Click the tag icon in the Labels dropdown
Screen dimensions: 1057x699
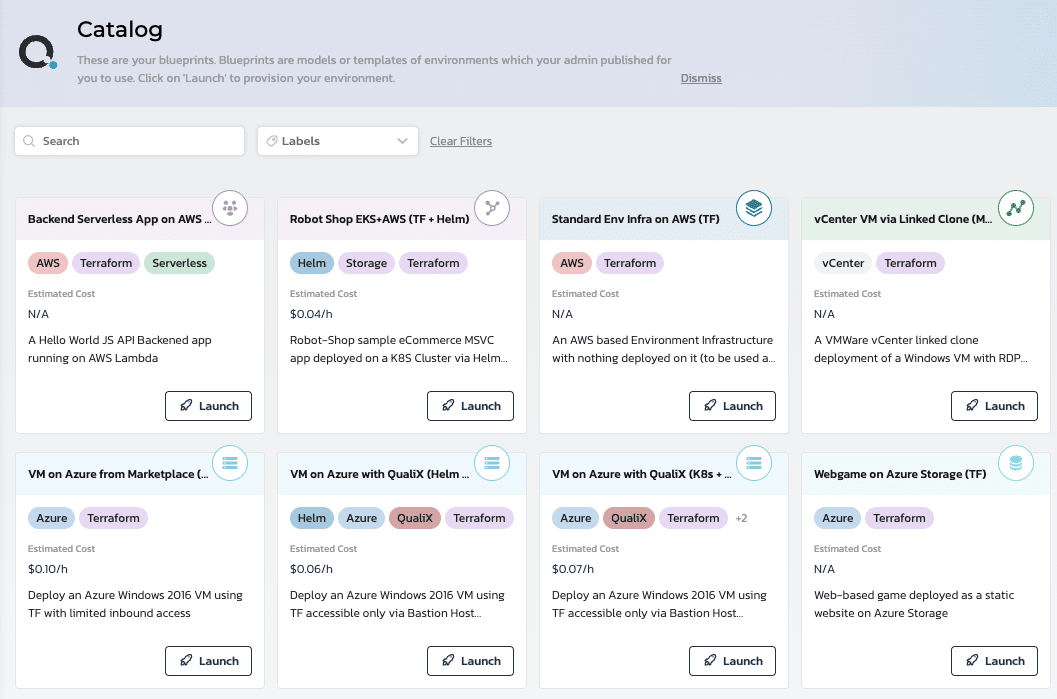[x=272, y=141]
